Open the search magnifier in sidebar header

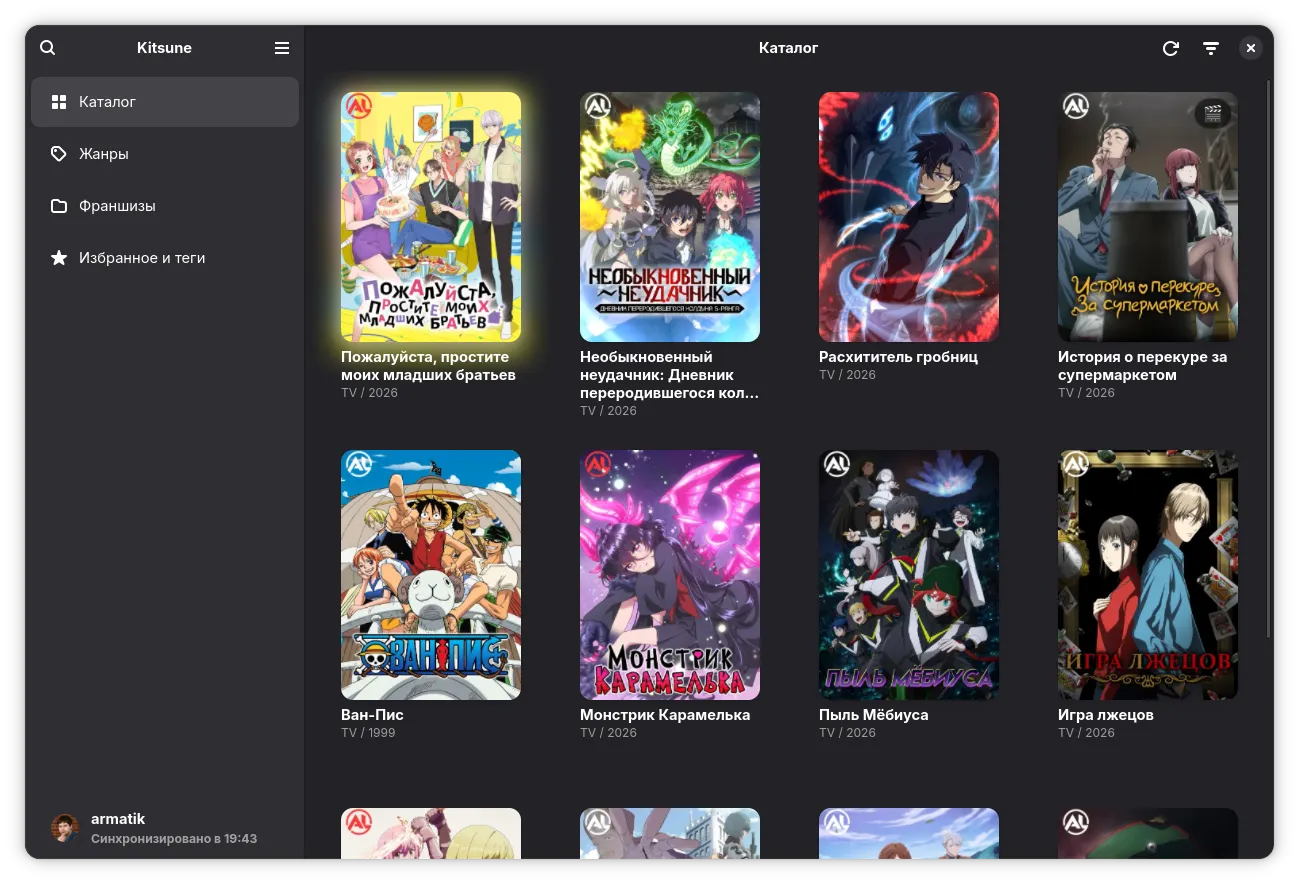click(x=48, y=48)
